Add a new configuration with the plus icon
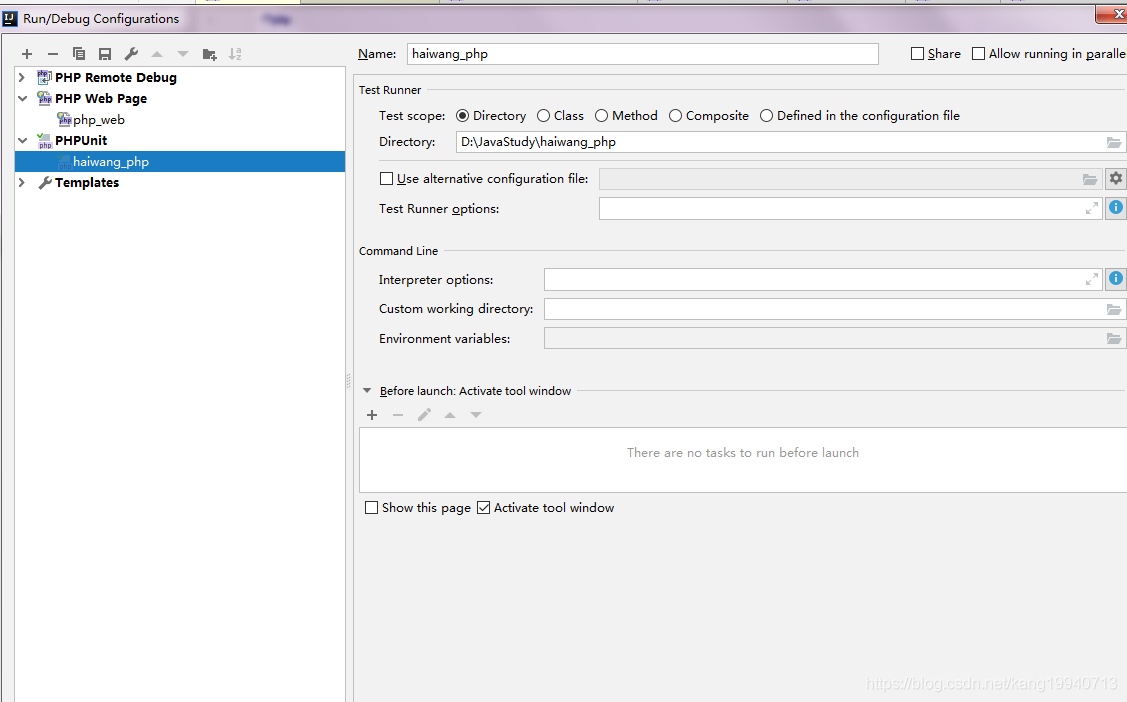1127x702 pixels. pos(27,54)
